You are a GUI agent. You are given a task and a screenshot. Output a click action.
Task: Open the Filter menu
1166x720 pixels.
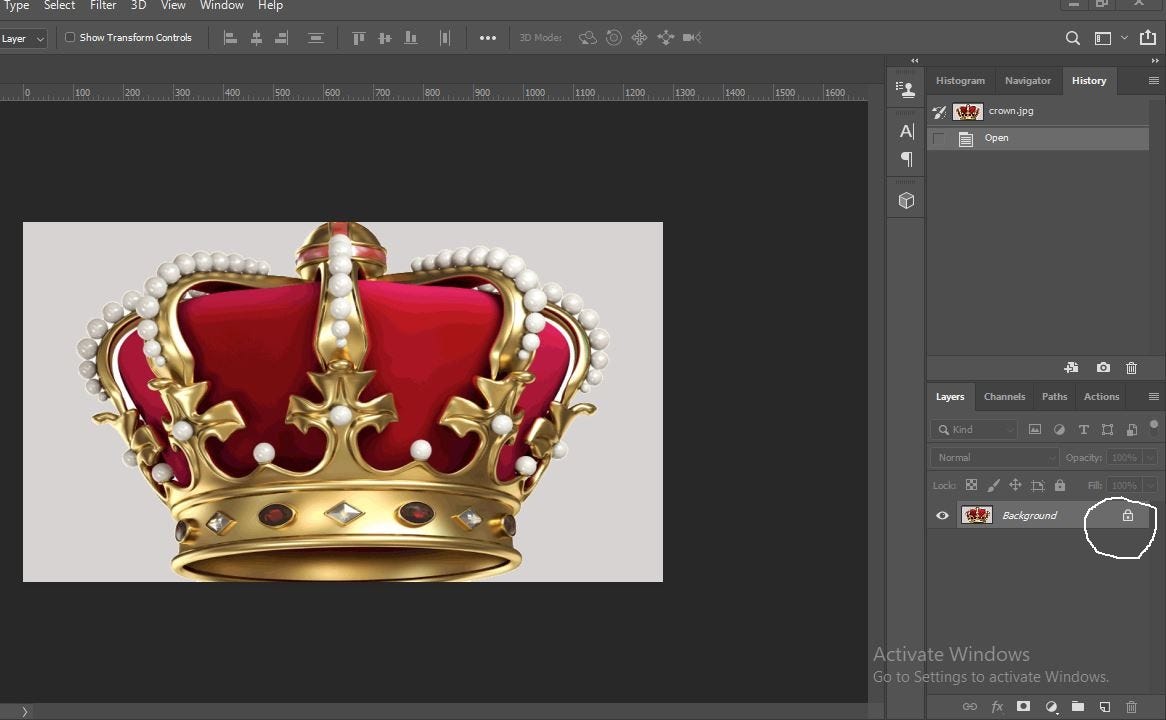click(x=102, y=6)
